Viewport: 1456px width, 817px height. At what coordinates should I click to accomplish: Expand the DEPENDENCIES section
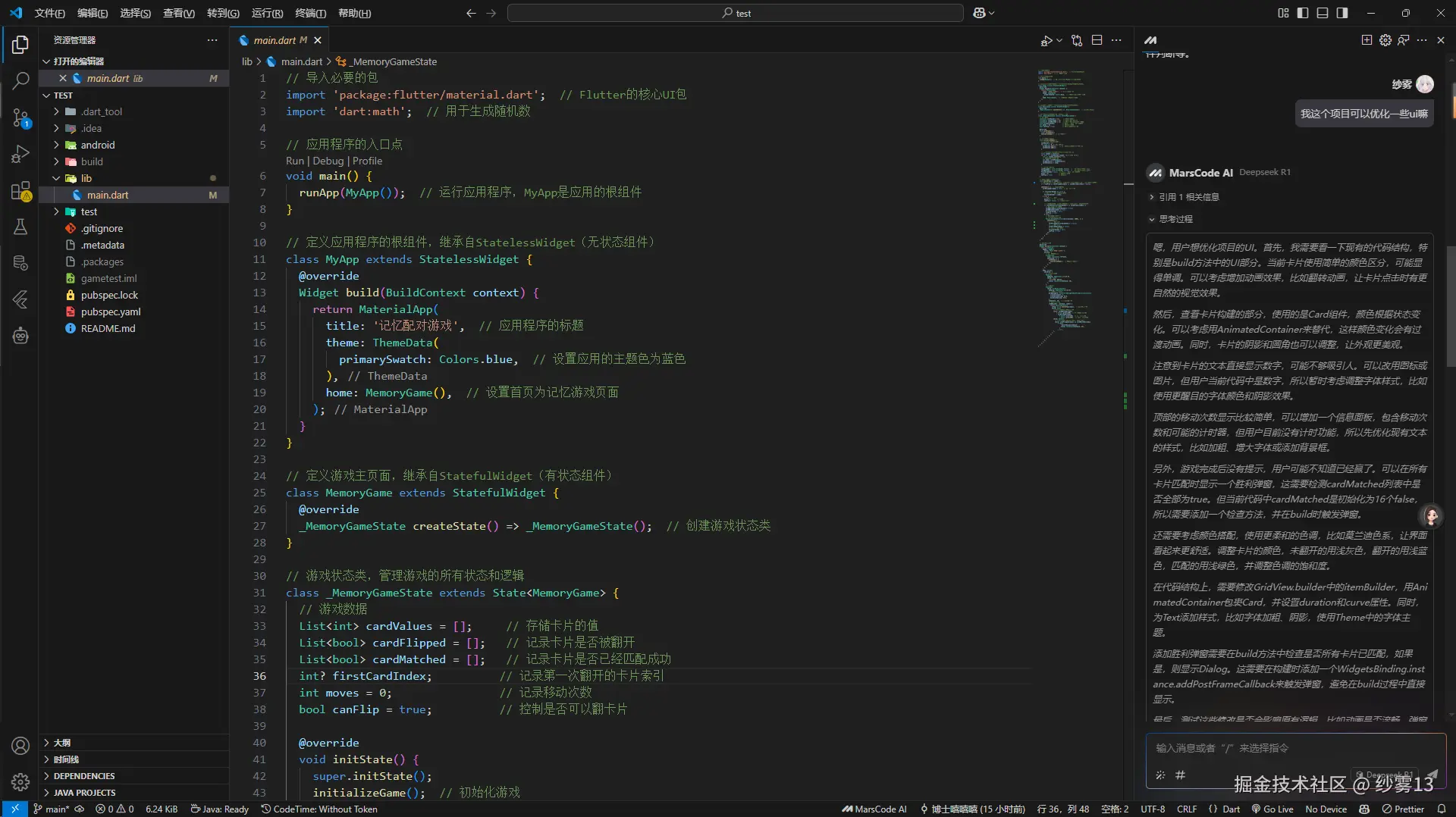(x=84, y=776)
